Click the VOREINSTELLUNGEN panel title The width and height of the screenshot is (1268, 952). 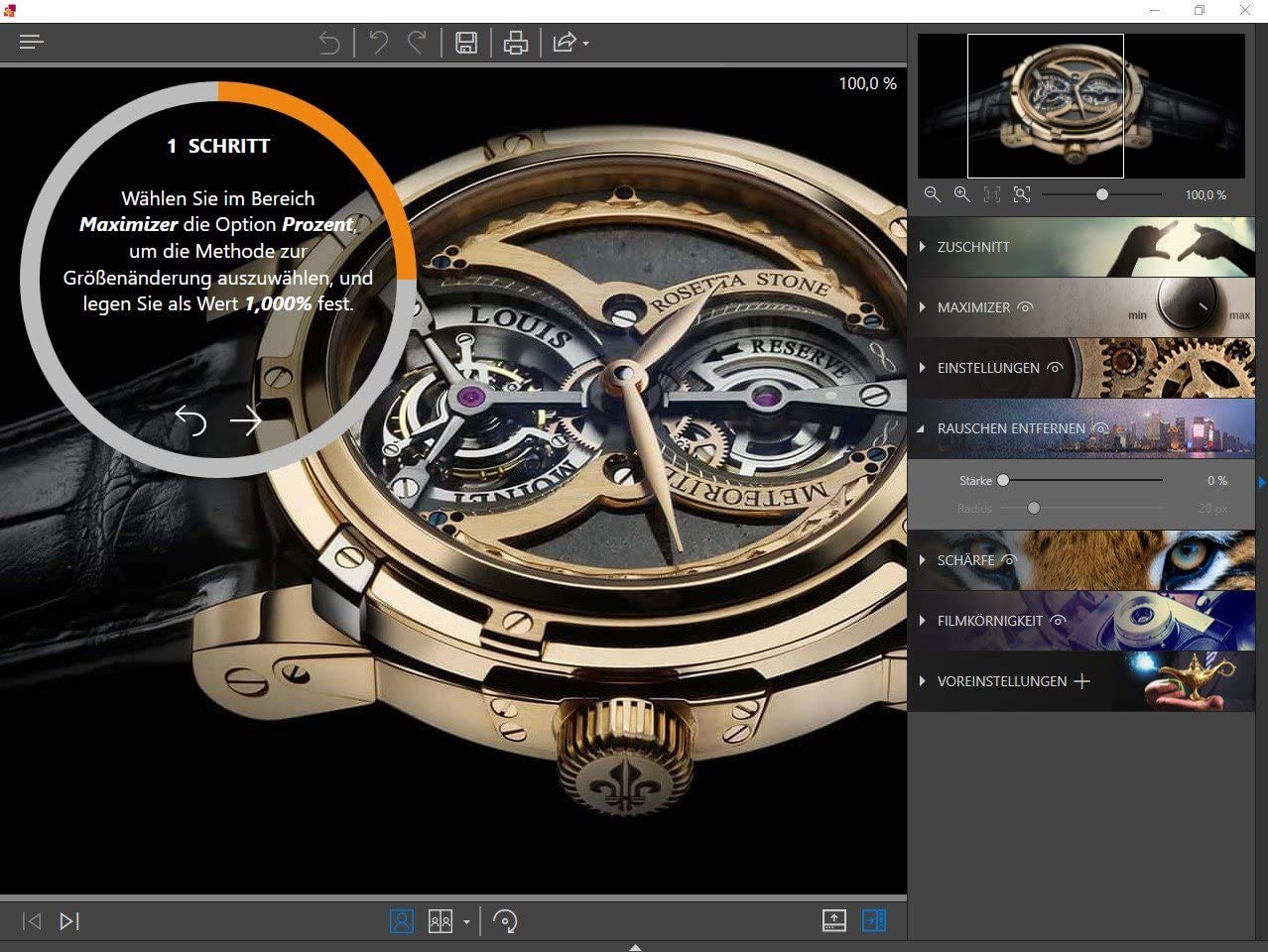[x=1002, y=681]
